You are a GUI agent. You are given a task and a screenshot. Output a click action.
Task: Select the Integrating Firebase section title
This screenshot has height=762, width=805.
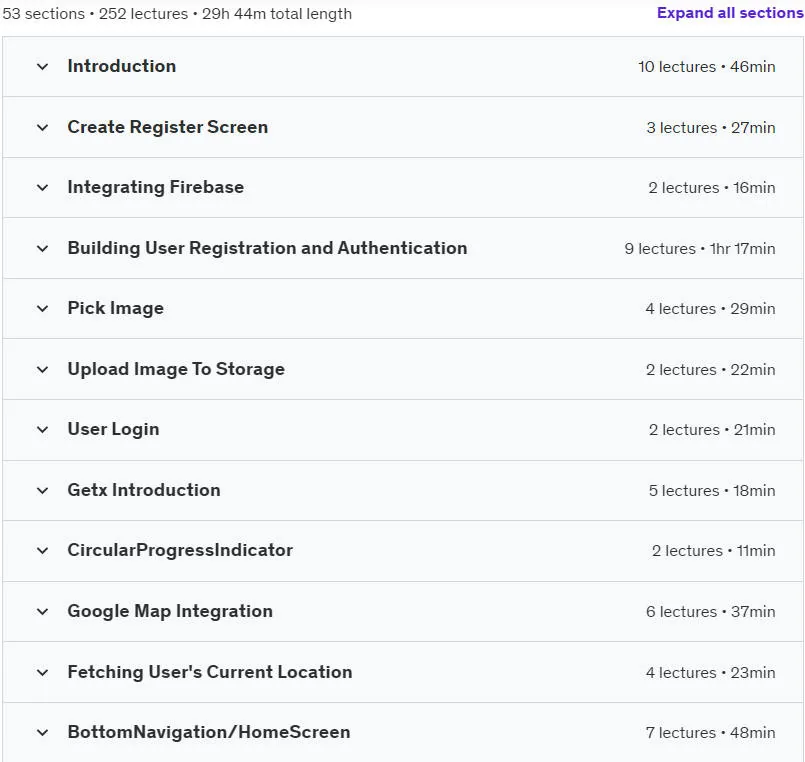pos(156,187)
